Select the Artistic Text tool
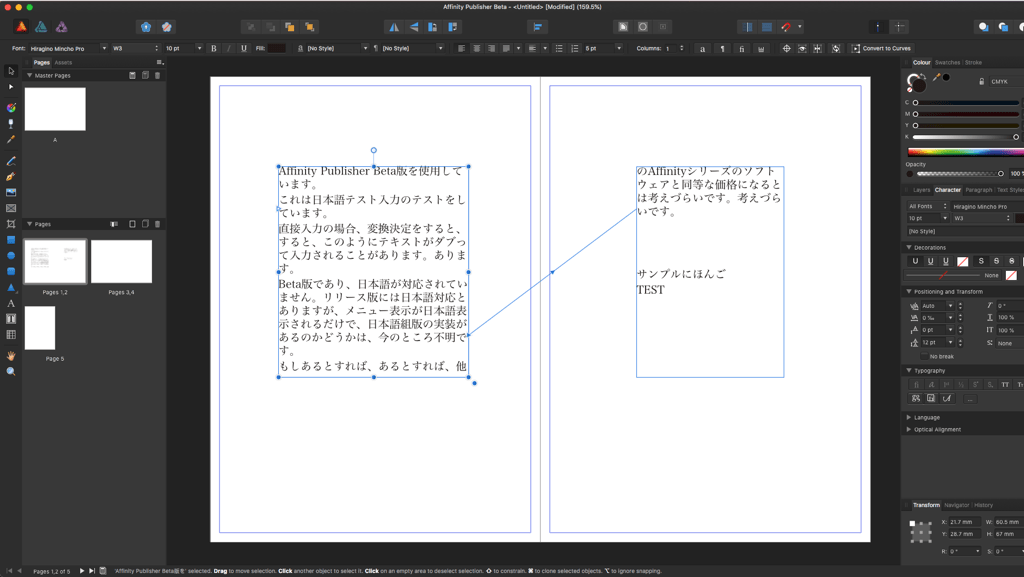The height and width of the screenshot is (577, 1024). coord(10,303)
